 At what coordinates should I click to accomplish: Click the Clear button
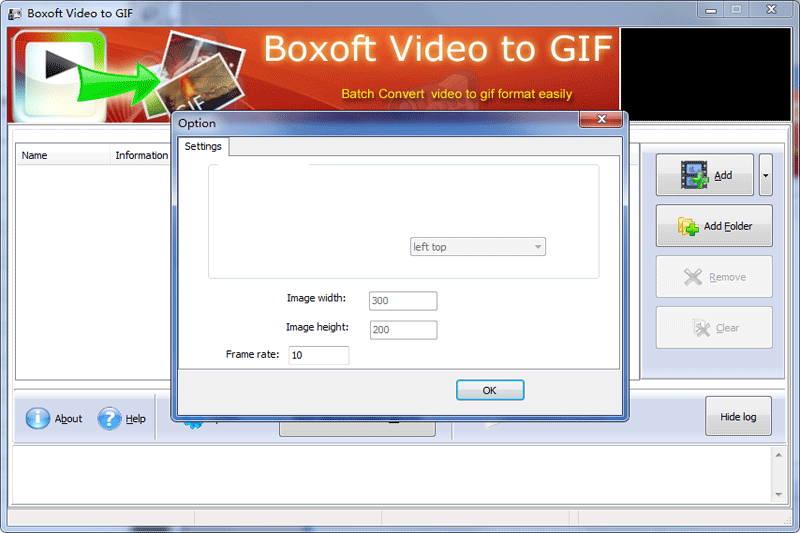(x=714, y=328)
